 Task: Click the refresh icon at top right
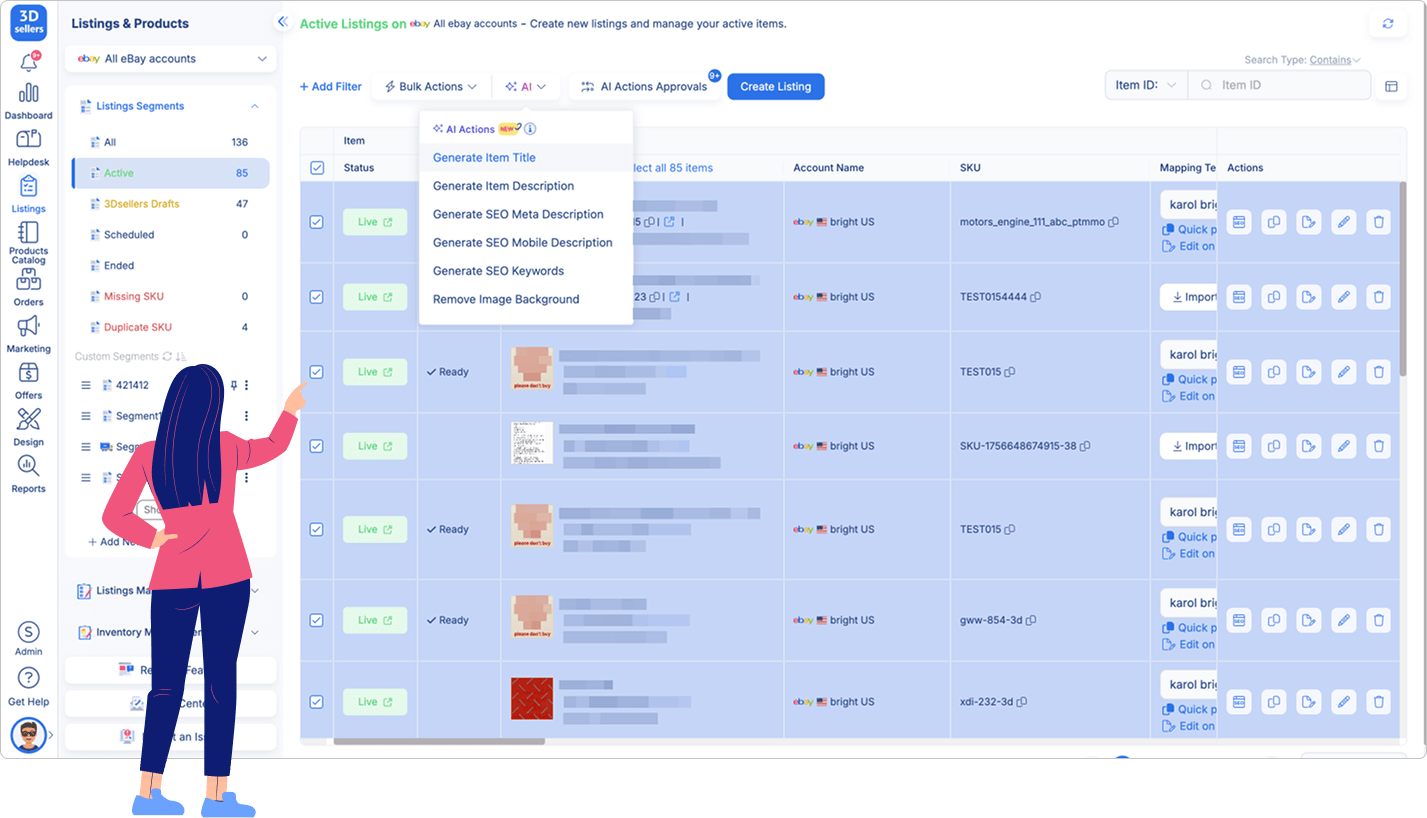tap(1387, 23)
